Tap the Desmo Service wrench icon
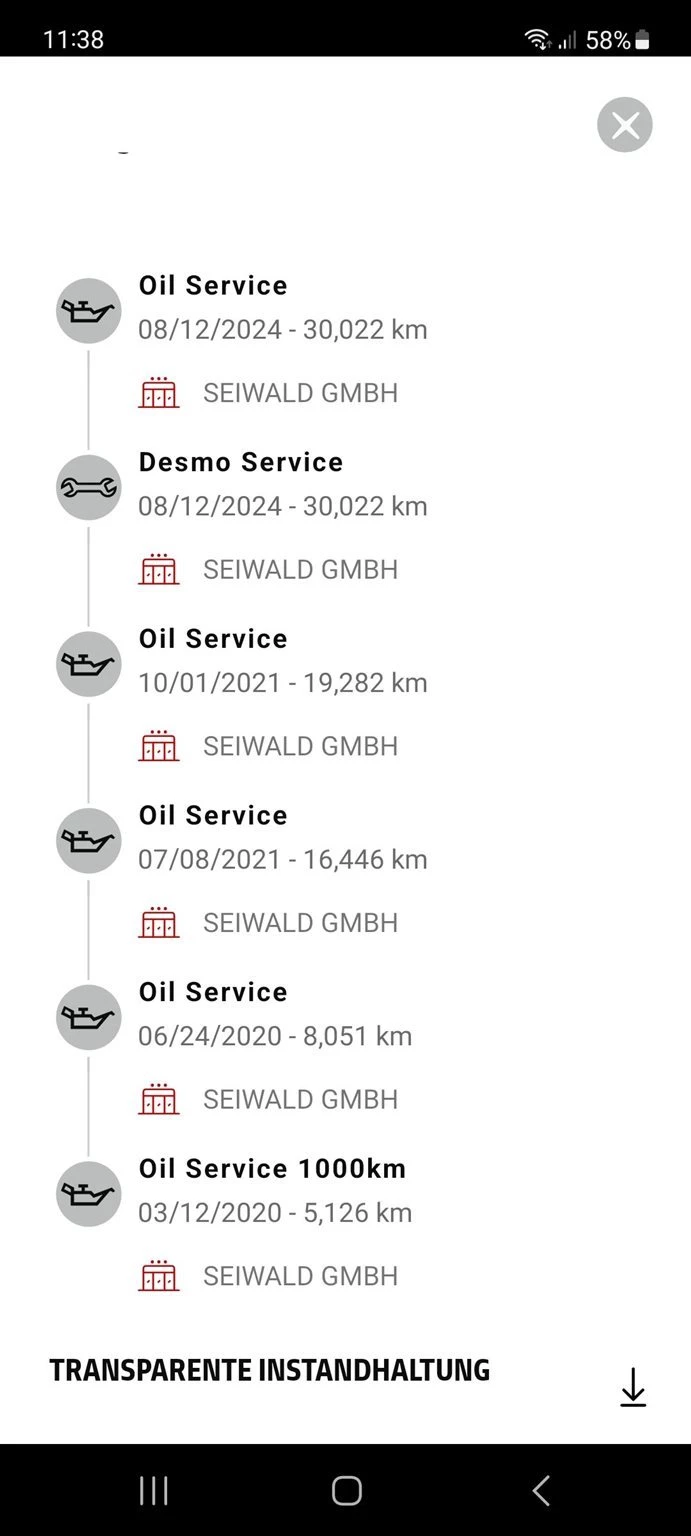This screenshot has width=691, height=1536. click(x=89, y=488)
